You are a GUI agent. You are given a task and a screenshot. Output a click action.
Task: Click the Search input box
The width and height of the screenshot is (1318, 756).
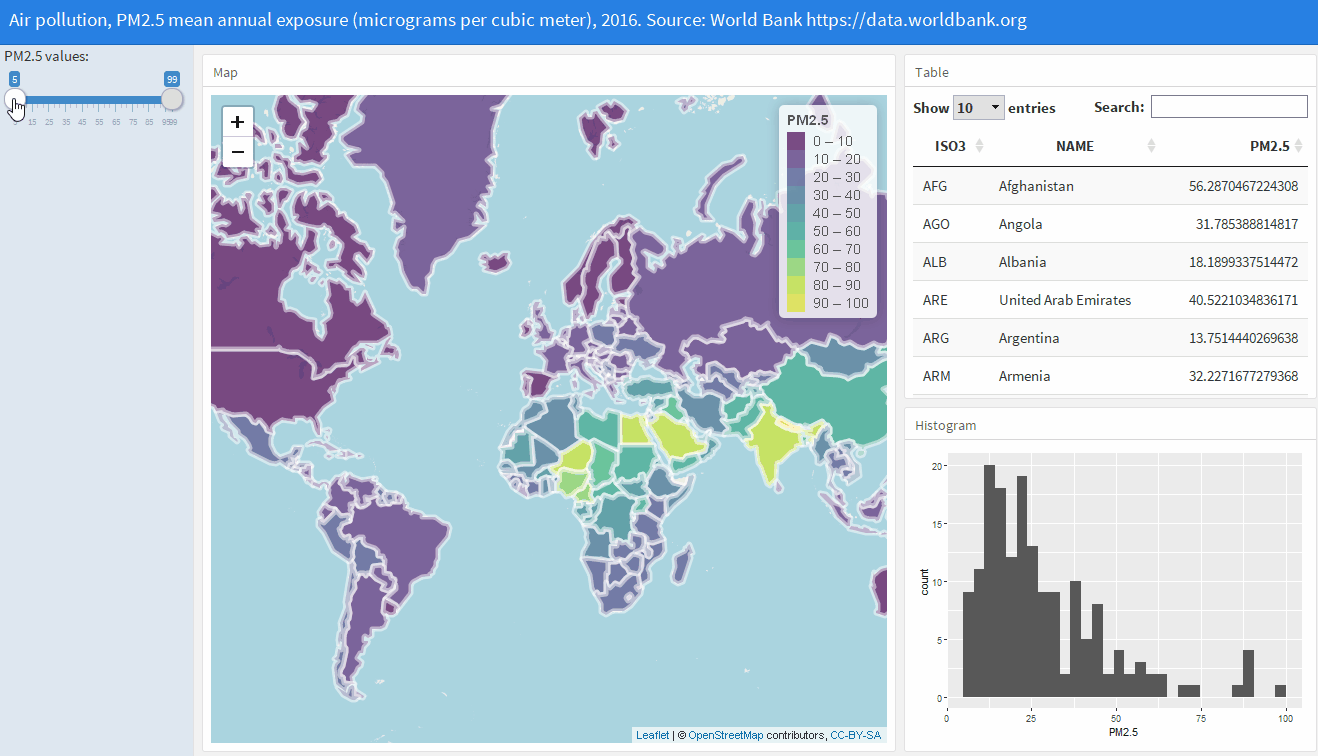[1228, 106]
